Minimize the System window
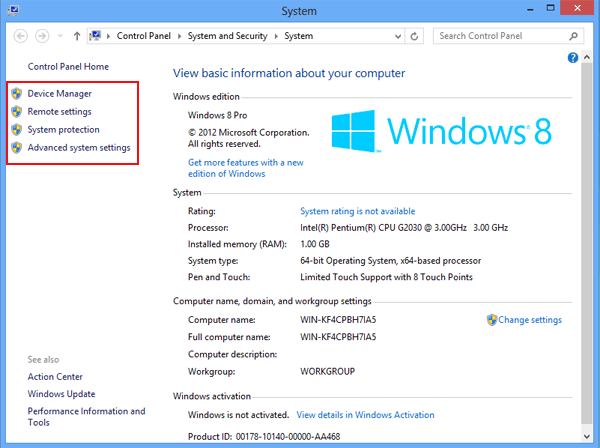This screenshot has width=600, height=448. (x=530, y=8)
